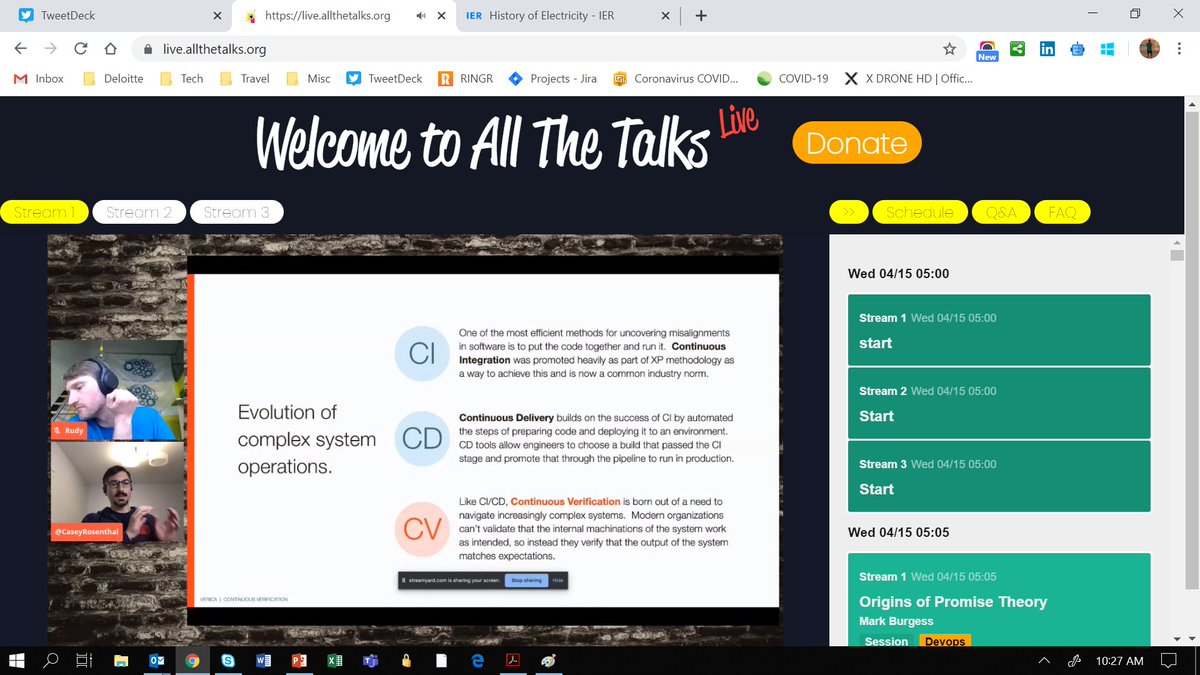Click Hide on the screen-sharing notification
This screenshot has height=675, width=1200.
pos(558,580)
